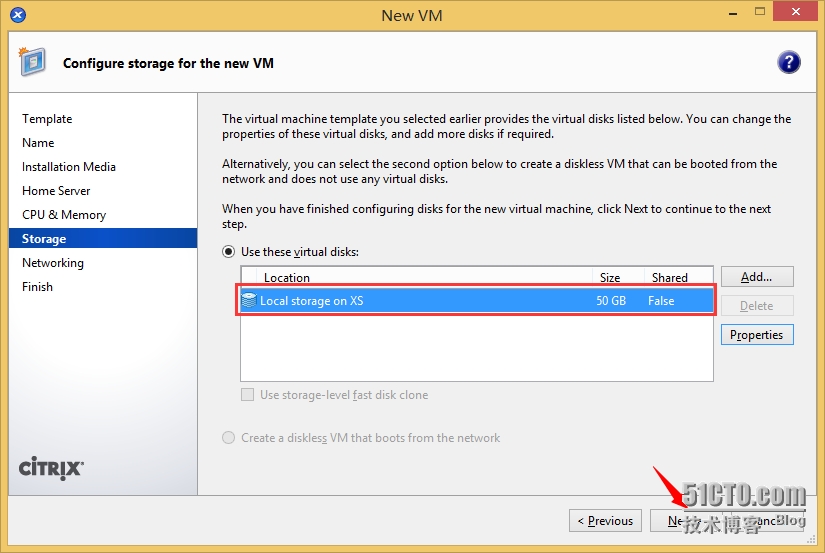Image resolution: width=825 pixels, height=553 pixels.
Task: Click the Size column header
Action: pyautogui.click(x=610, y=277)
